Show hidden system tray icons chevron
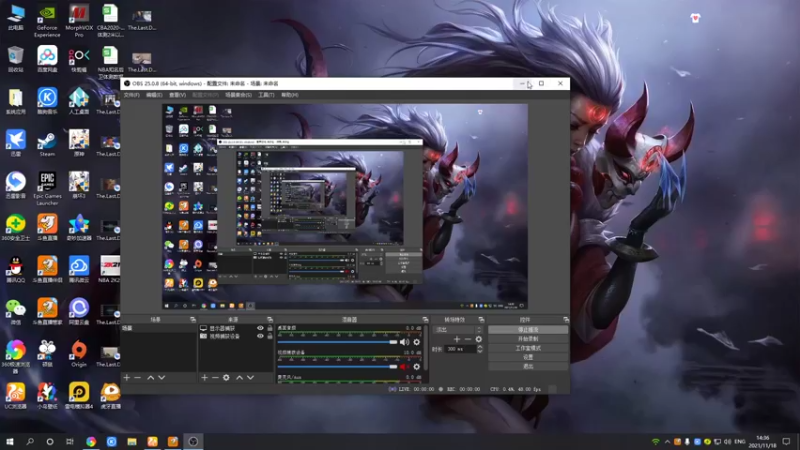 tap(667, 442)
